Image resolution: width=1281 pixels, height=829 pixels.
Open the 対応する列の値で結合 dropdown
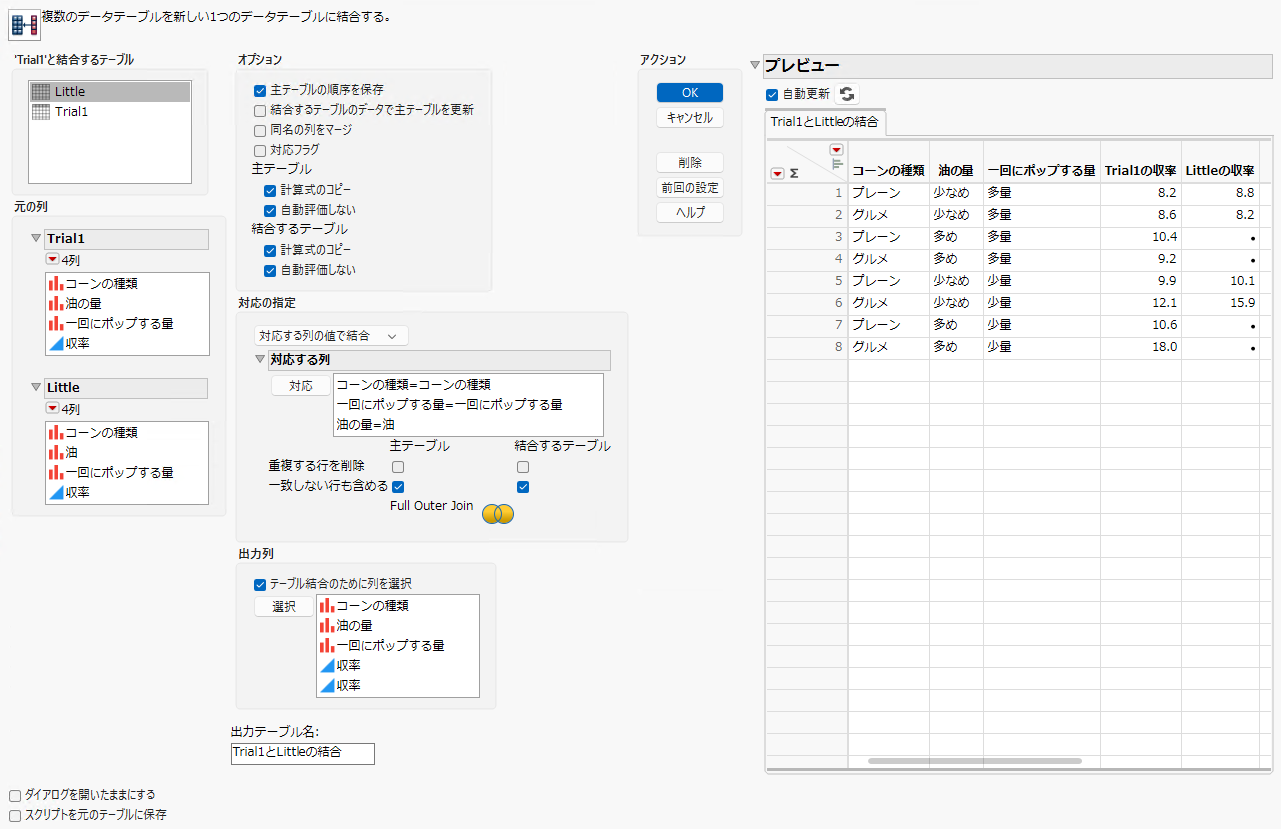point(331,336)
